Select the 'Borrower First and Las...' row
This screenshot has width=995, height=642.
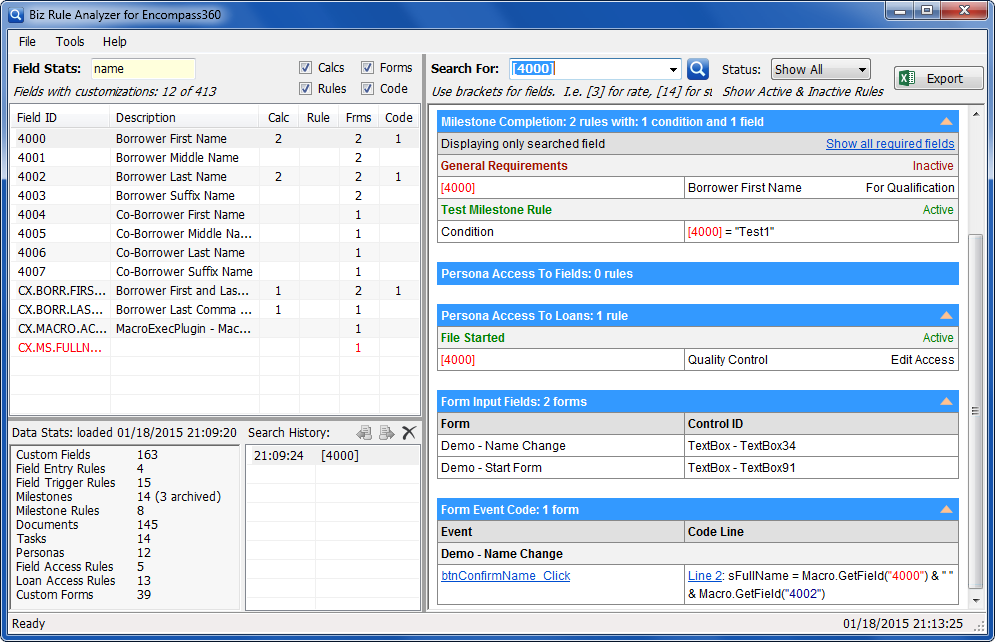point(215,291)
